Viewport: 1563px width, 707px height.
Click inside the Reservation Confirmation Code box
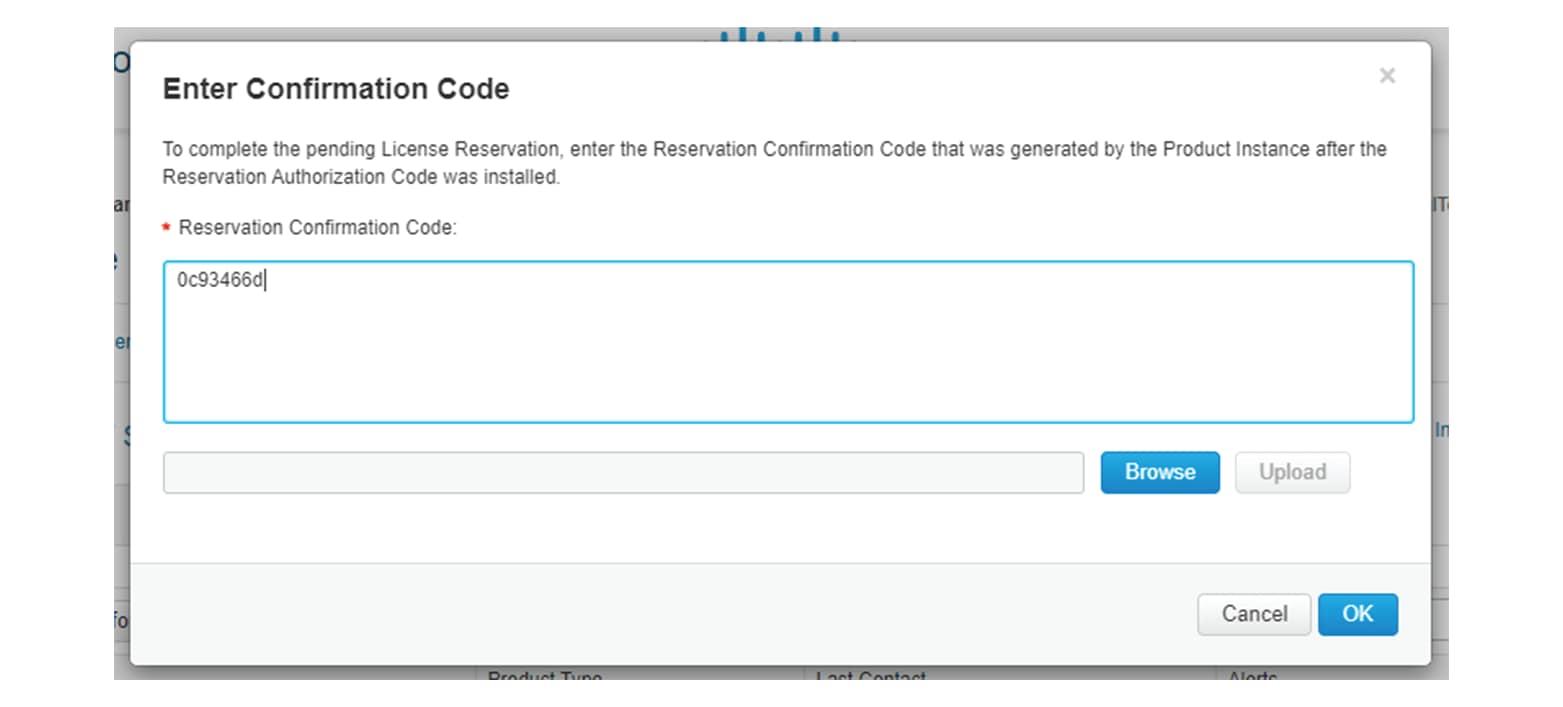point(788,342)
